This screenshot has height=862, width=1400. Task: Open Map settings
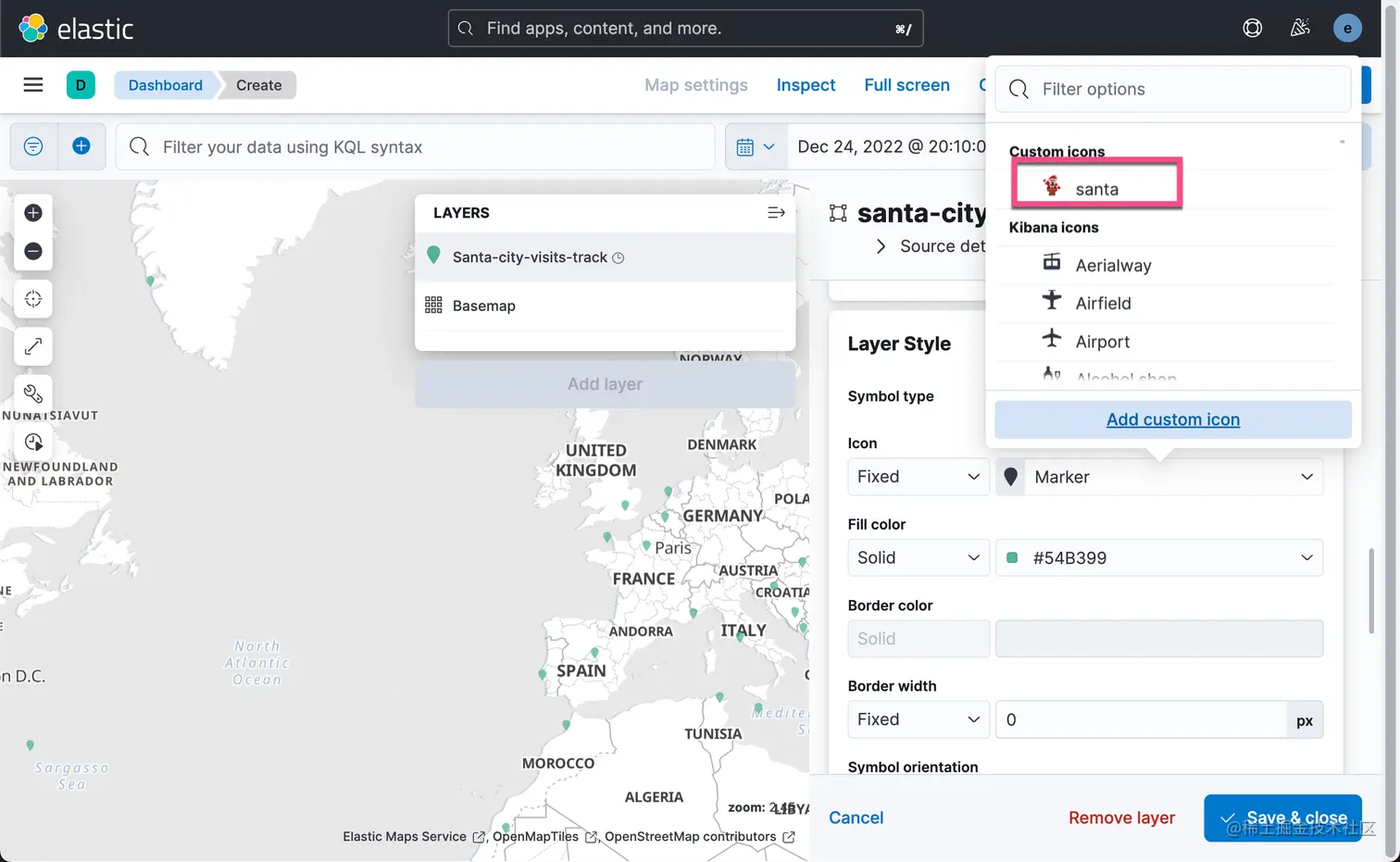[x=696, y=85]
